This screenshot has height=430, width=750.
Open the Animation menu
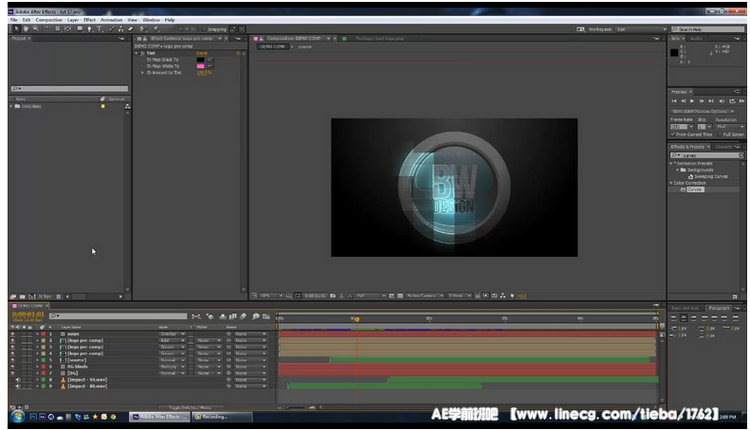point(111,20)
